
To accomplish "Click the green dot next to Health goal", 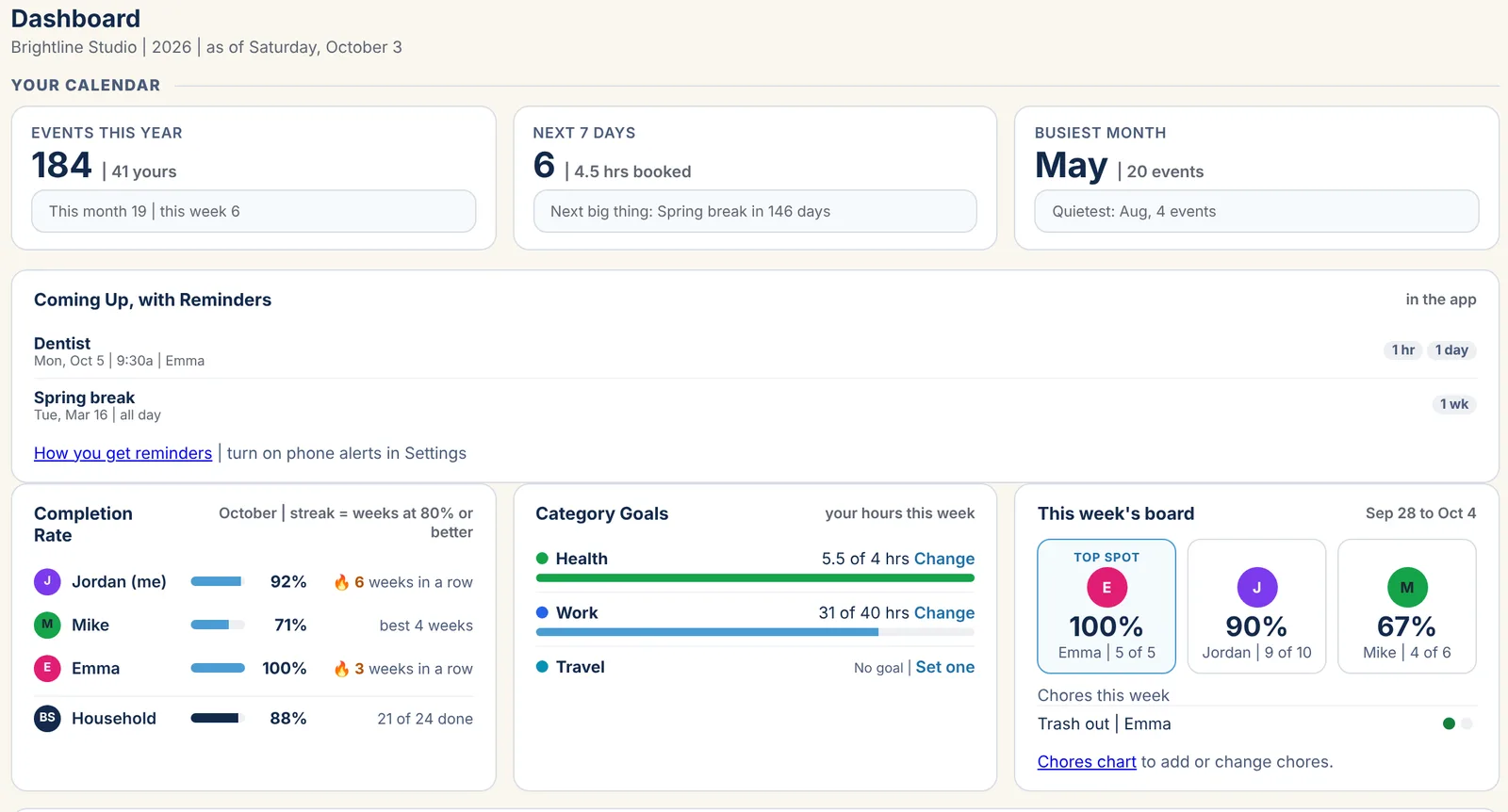I will [x=542, y=559].
